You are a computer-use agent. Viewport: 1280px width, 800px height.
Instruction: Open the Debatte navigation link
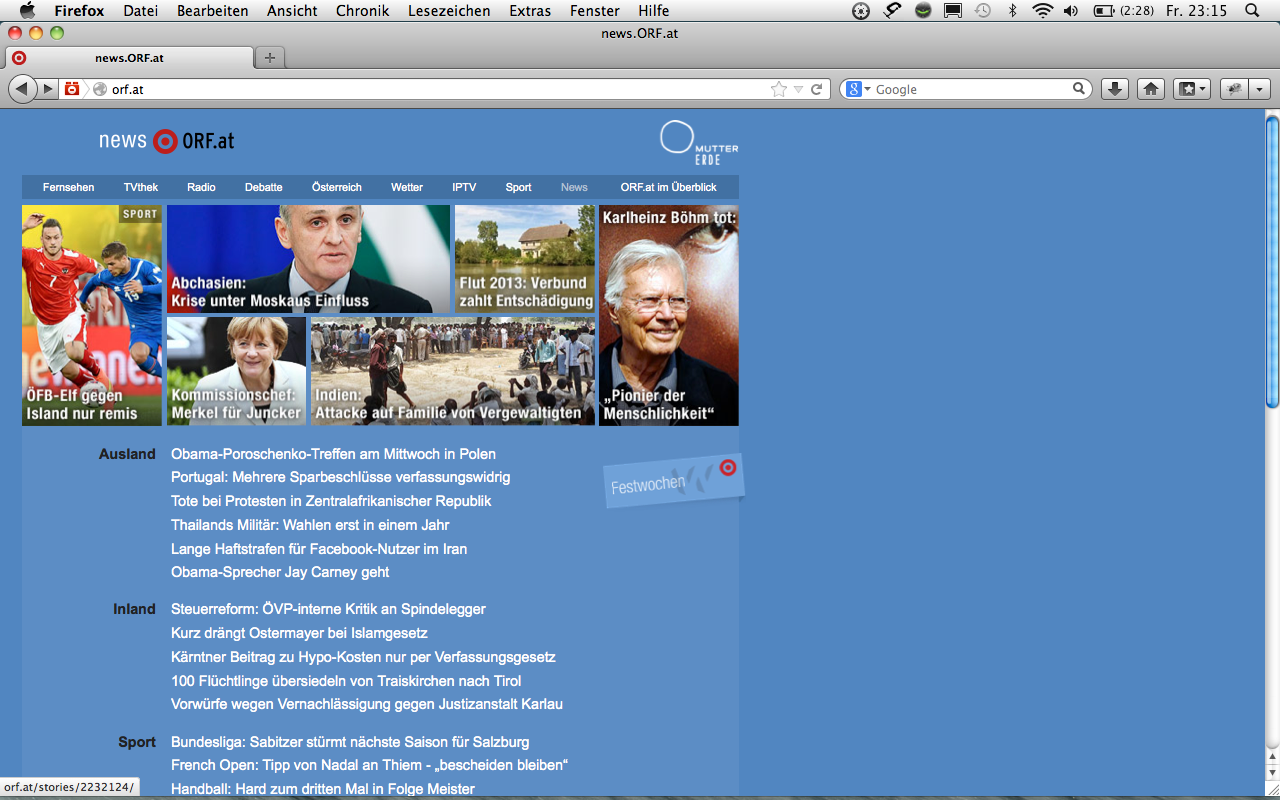tap(264, 187)
